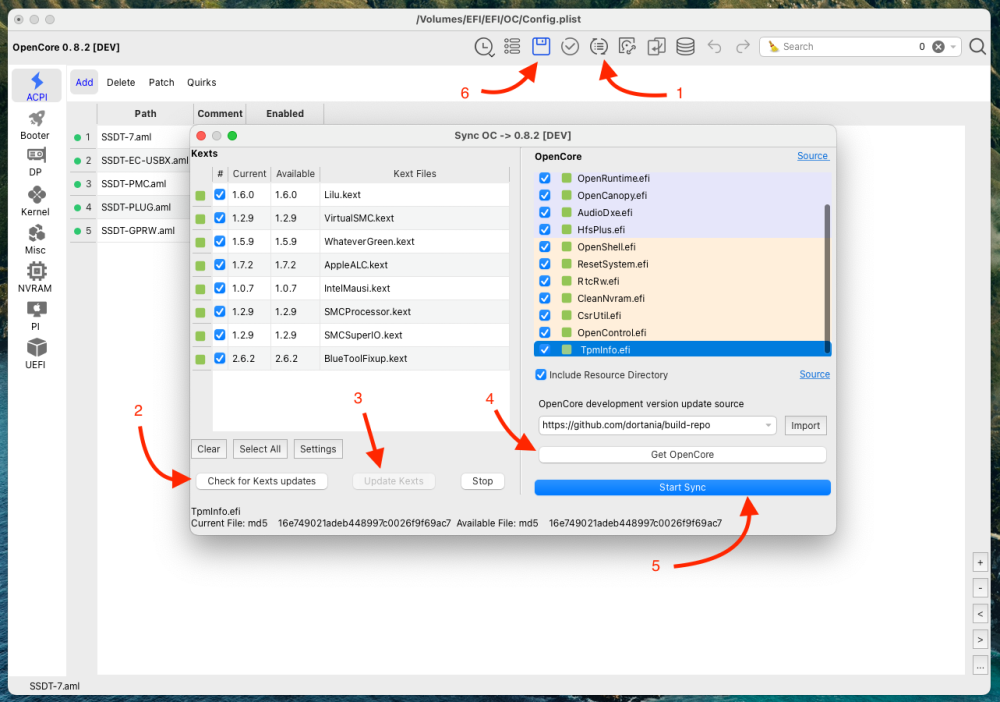Validate the config with the checkmark icon
This screenshot has height=702, width=1000.
[x=570, y=47]
